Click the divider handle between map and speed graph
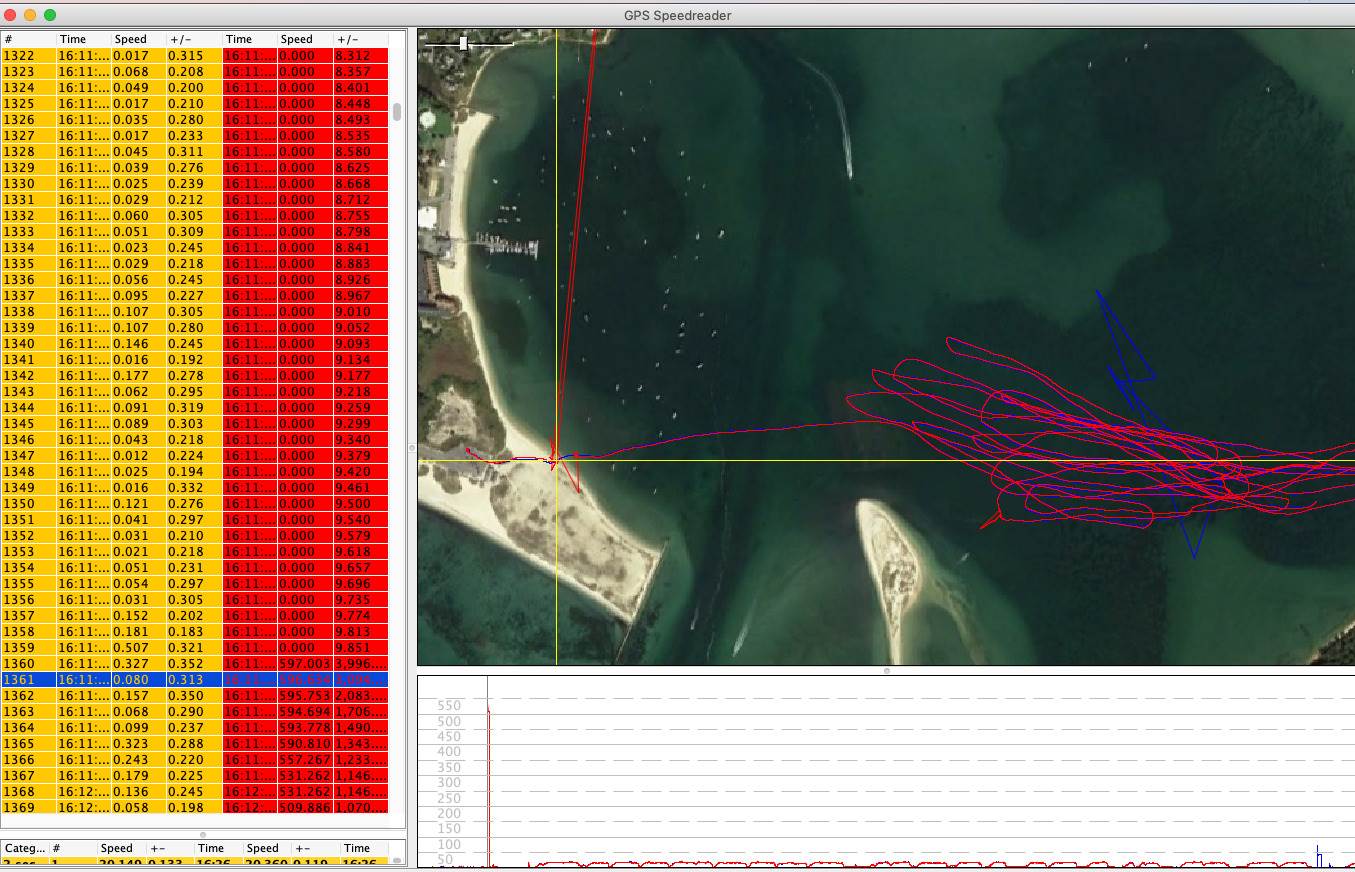The height and width of the screenshot is (872, 1355). click(886, 671)
